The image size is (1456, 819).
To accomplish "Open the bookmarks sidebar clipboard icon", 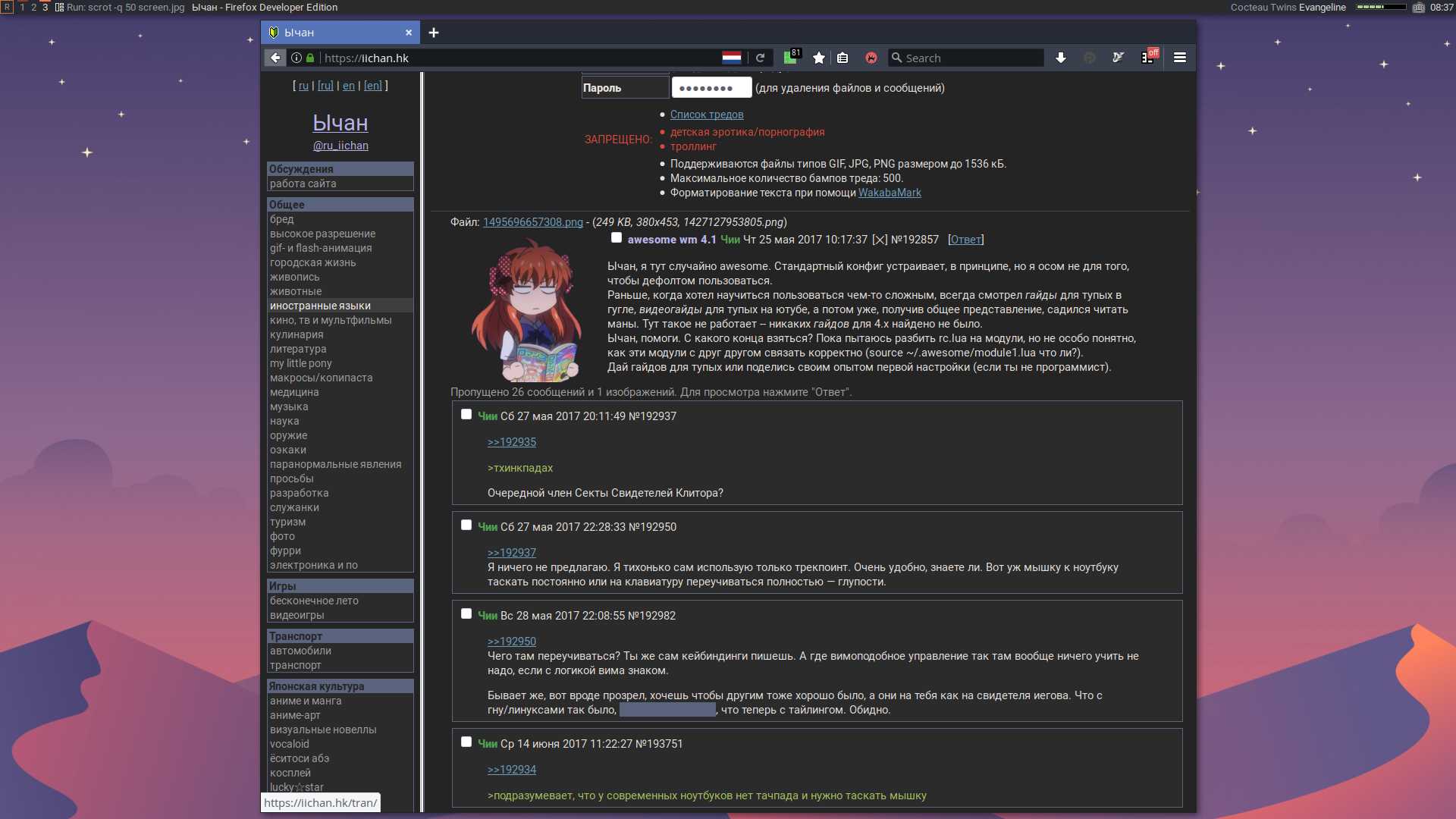I will (843, 58).
